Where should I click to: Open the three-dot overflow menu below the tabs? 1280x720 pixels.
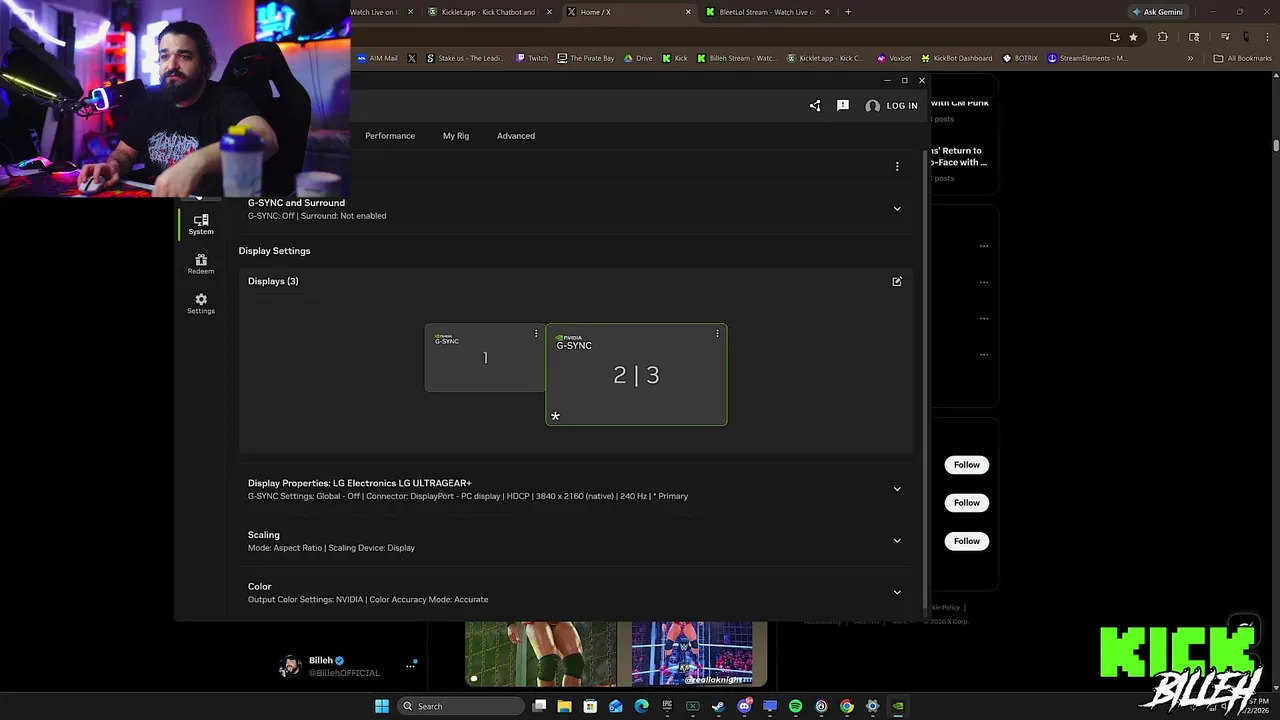pos(897,166)
